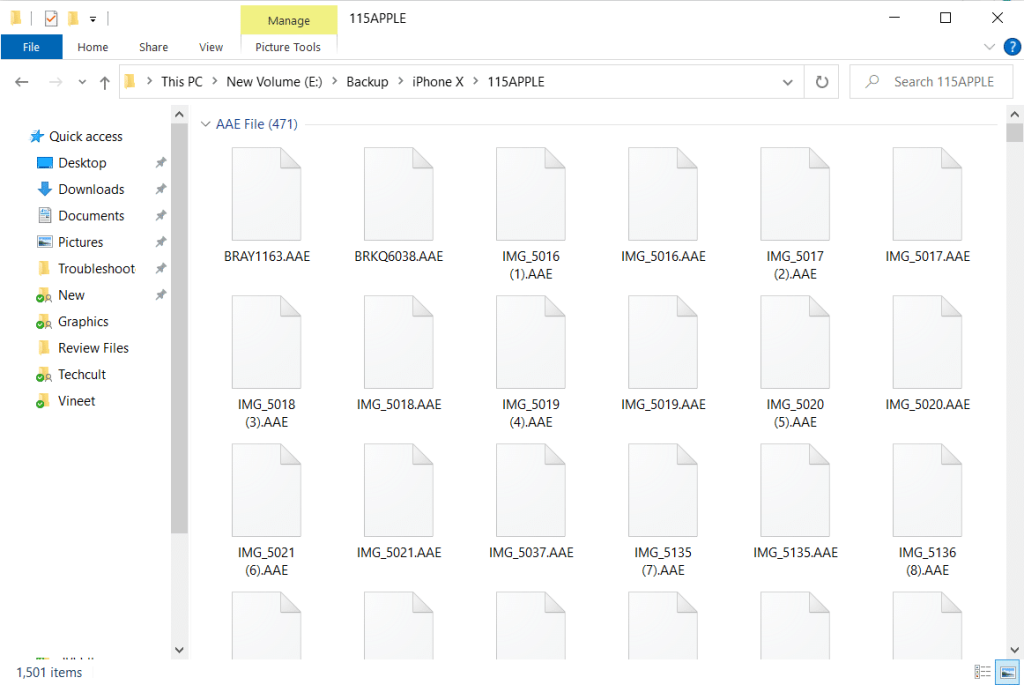Expand the ribbon chevron

pyautogui.click(x=990, y=47)
